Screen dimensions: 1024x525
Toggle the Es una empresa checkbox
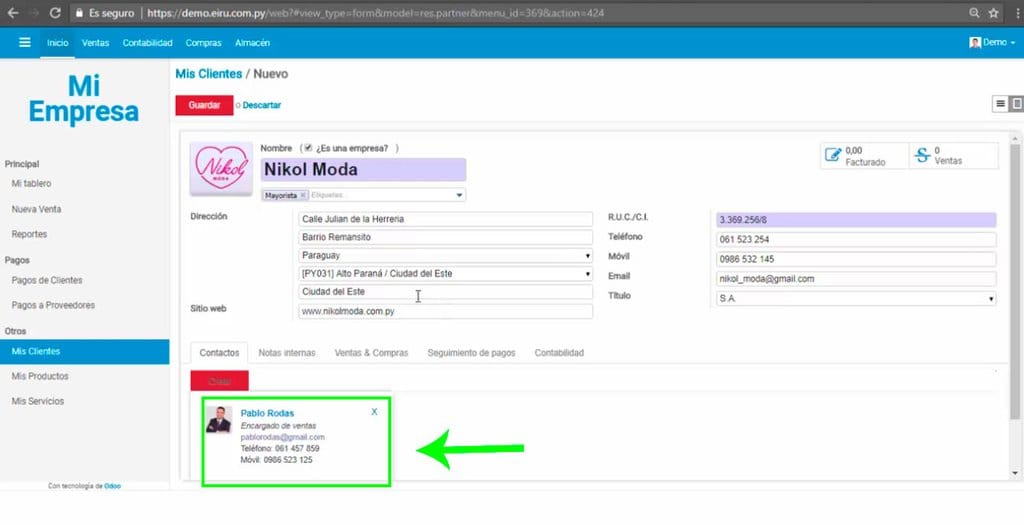[308, 148]
